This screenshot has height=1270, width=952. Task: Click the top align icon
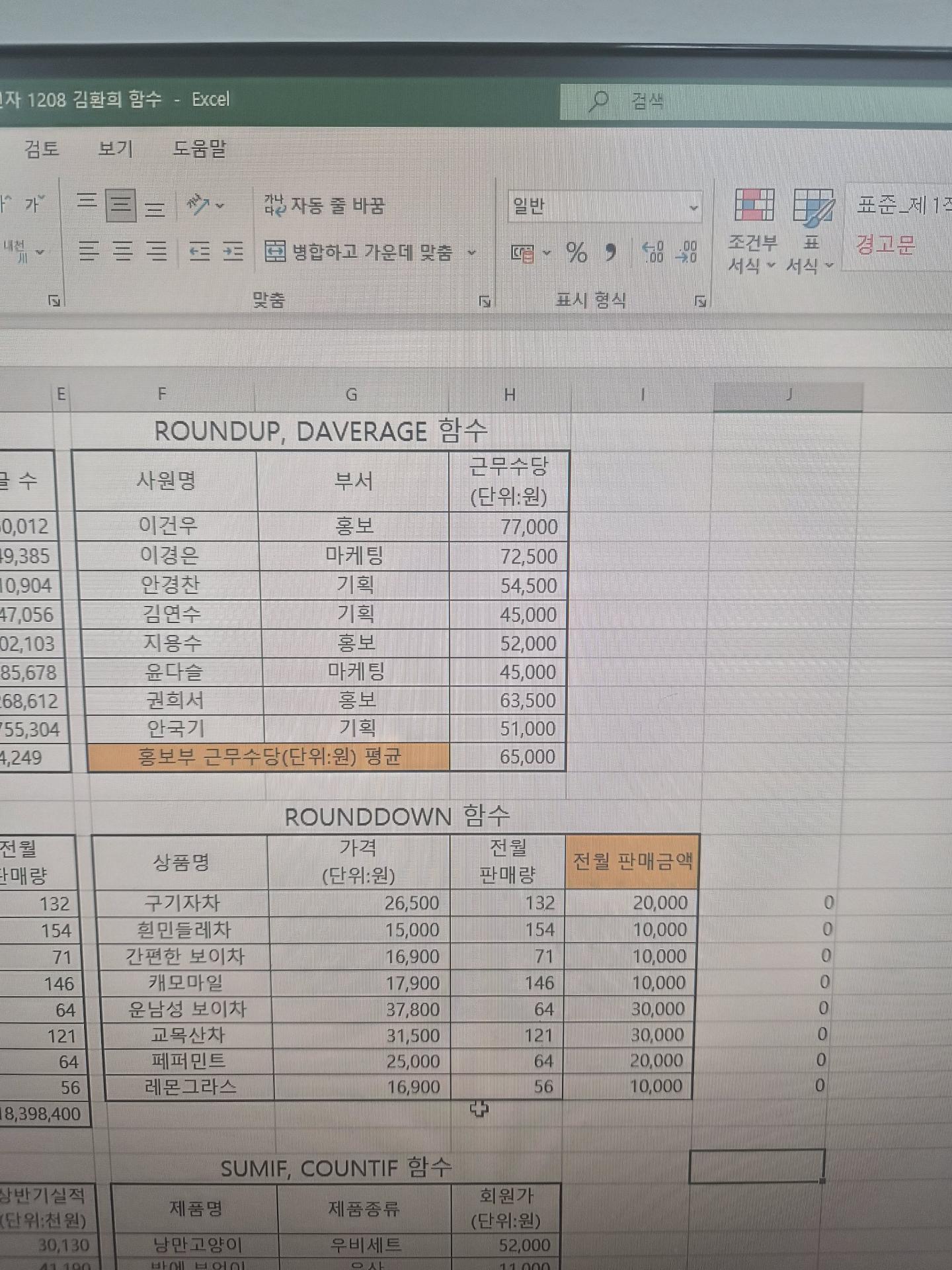point(87,201)
